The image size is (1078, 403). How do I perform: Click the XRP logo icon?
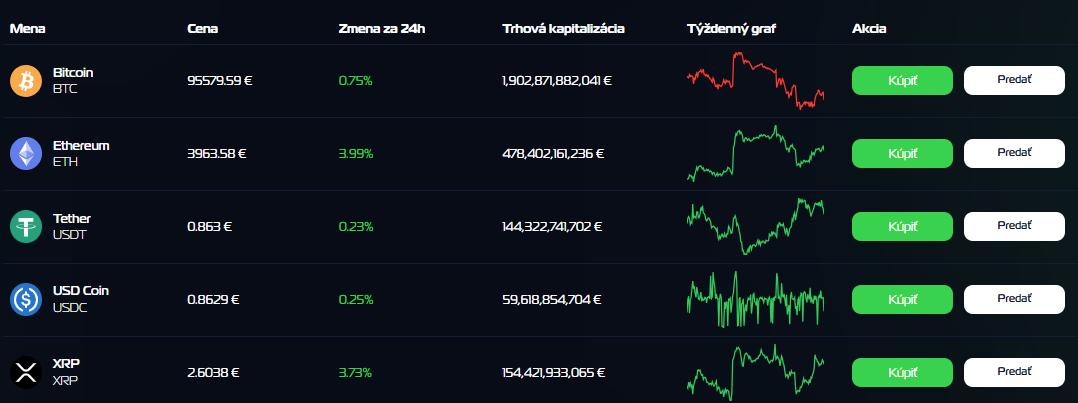pos(26,372)
